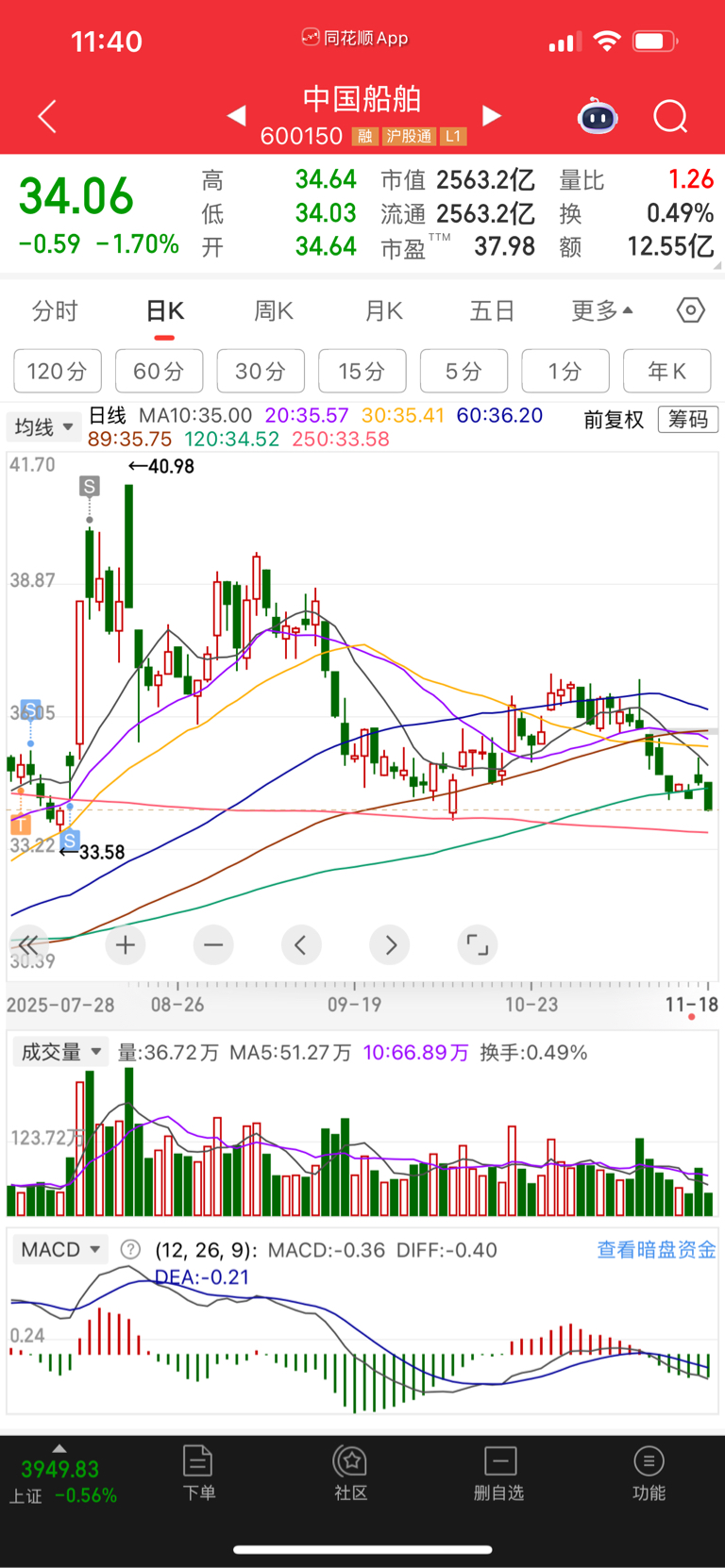Screen dimensions: 725x1568
Task: Select the 30分 period button
Action: coord(261,371)
